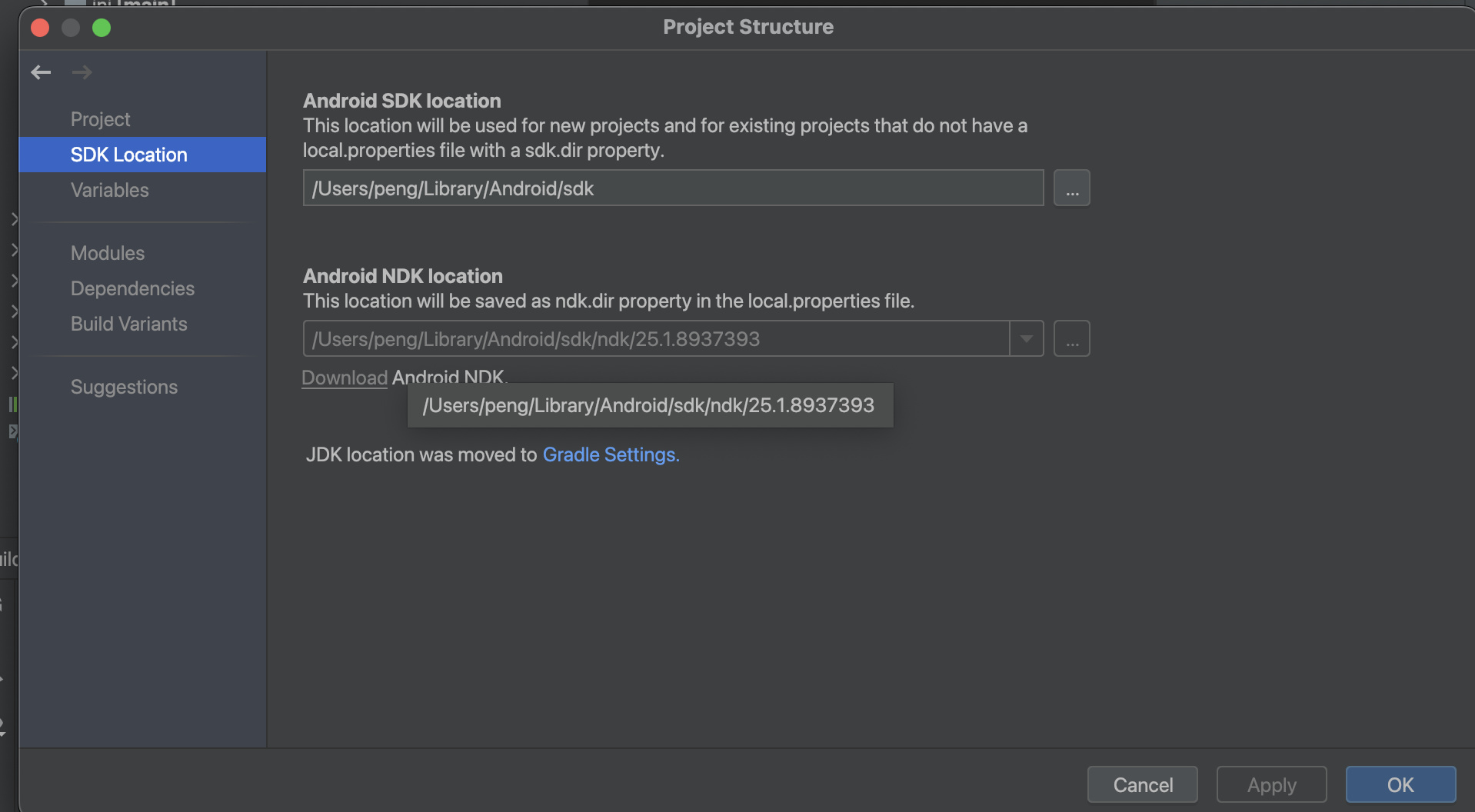
Task: Go to Dependencies section
Action: tap(132, 288)
